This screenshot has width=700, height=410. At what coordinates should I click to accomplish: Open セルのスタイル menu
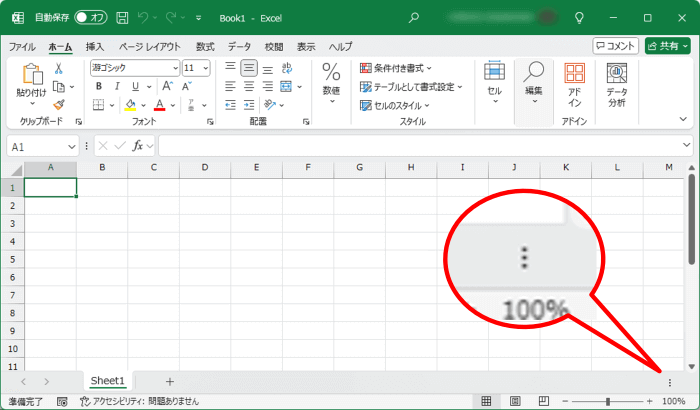click(x=395, y=105)
